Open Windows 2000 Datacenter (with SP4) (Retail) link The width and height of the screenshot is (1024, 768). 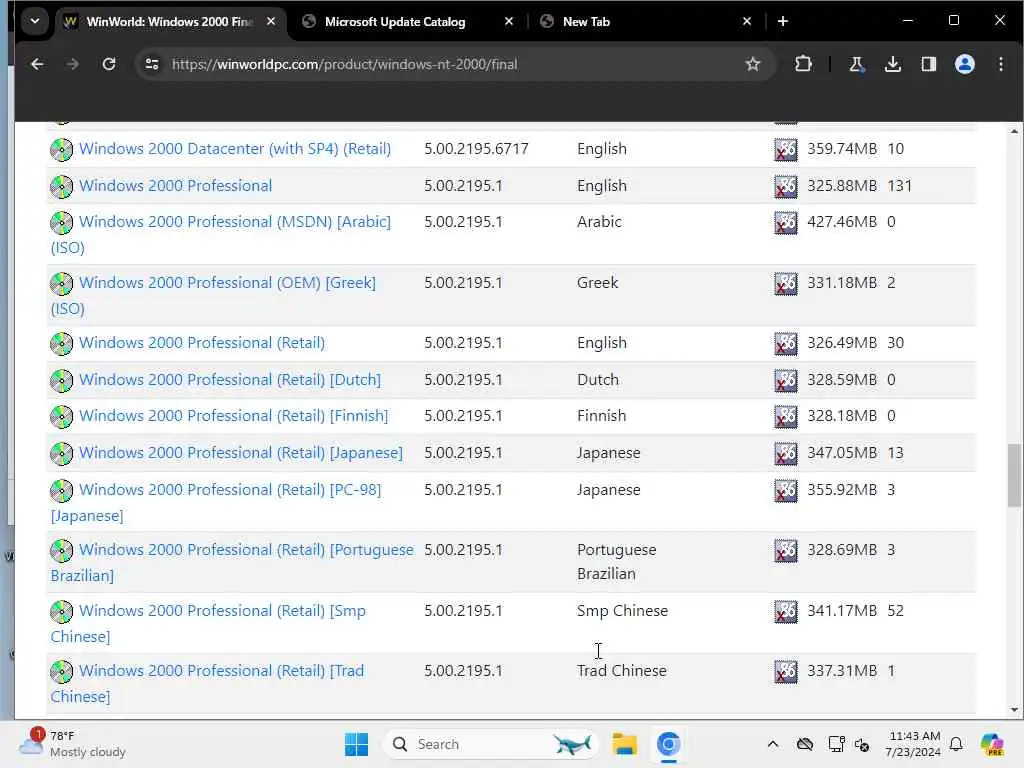coord(234,149)
